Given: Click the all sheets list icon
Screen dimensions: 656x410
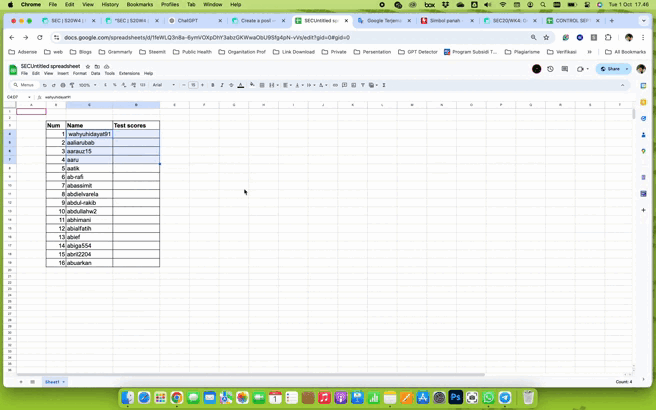Looking at the screenshot, I should (x=33, y=382).
